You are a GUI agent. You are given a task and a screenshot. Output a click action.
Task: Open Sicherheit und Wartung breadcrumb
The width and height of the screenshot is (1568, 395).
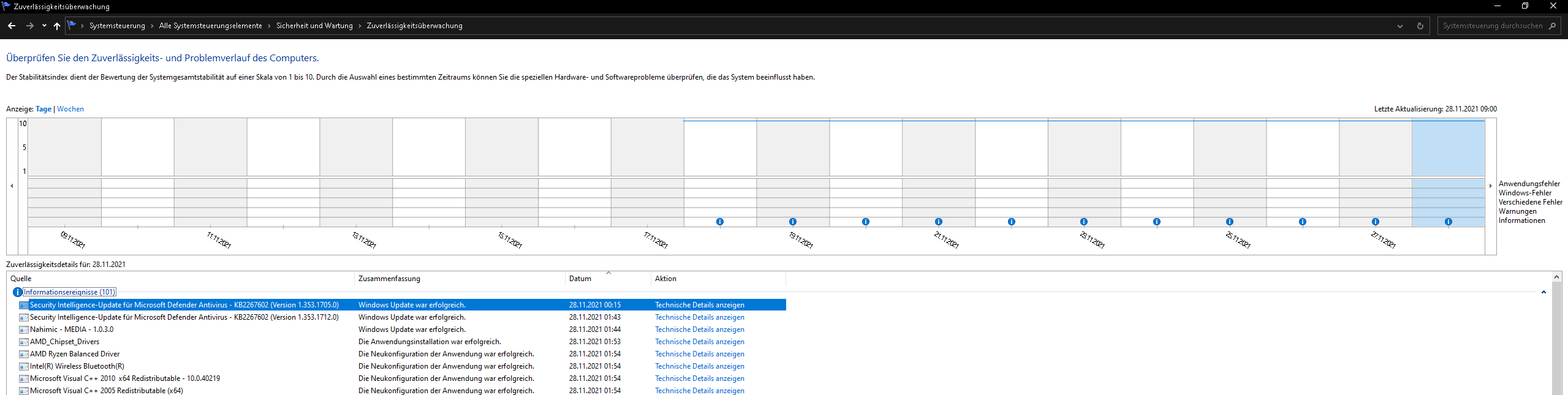[314, 26]
